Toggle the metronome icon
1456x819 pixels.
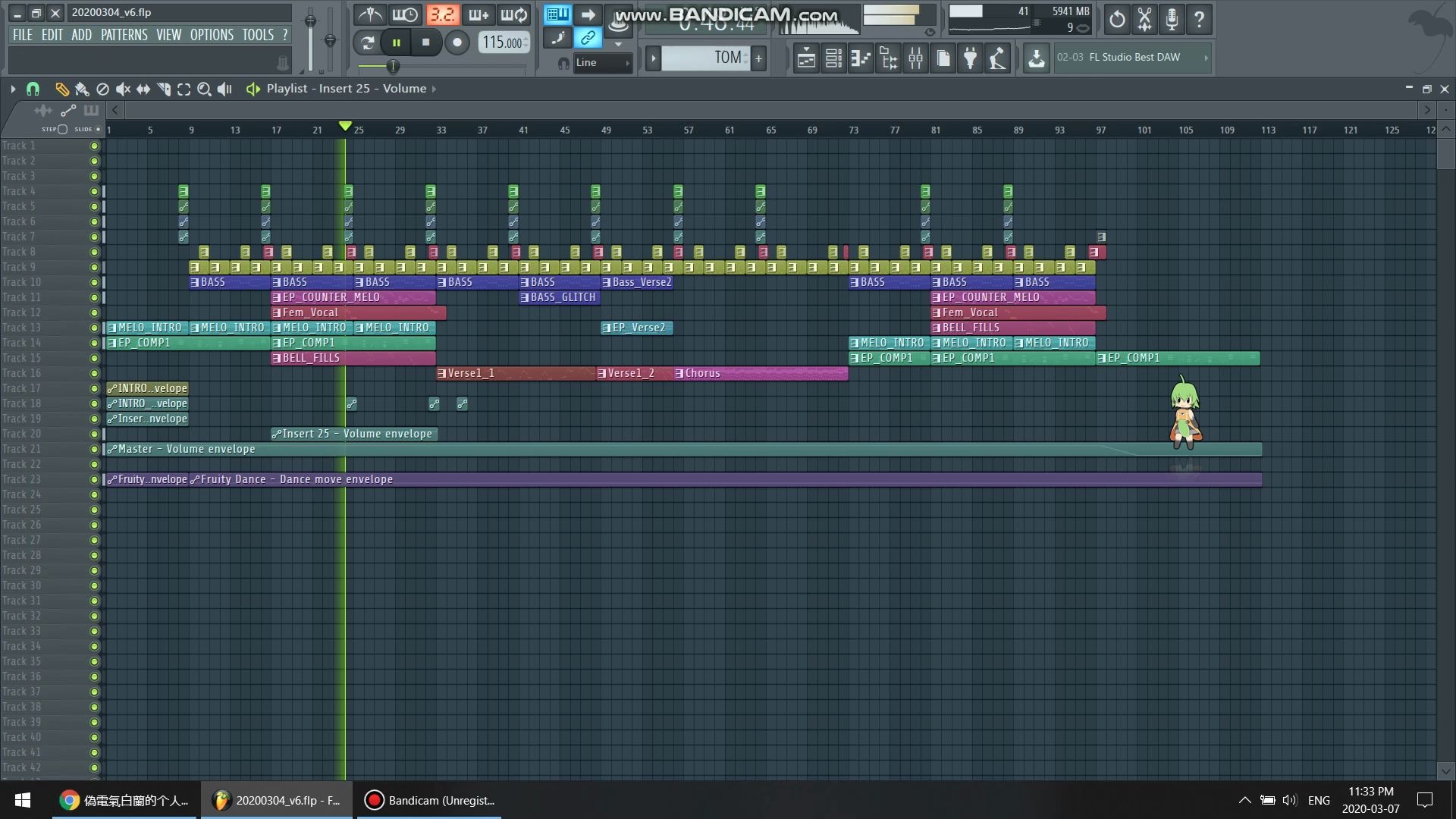[370, 14]
